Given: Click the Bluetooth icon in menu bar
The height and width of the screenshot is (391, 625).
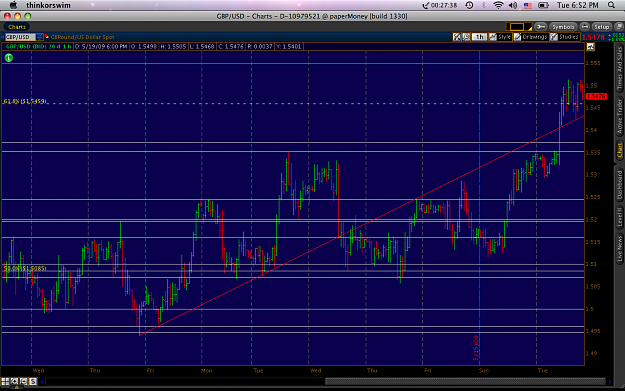Looking at the screenshot, I should pyautogui.click(x=484, y=5).
